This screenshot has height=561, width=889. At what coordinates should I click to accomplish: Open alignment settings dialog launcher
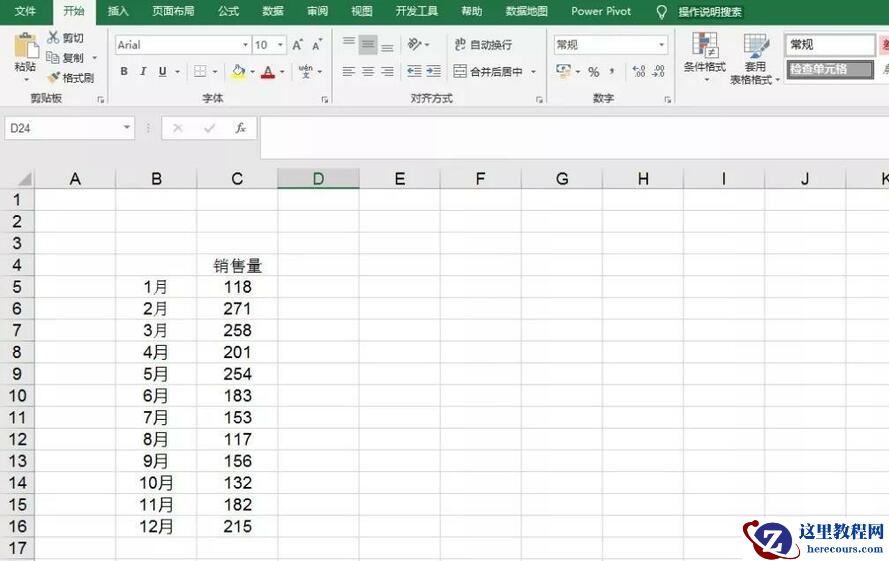[539, 99]
